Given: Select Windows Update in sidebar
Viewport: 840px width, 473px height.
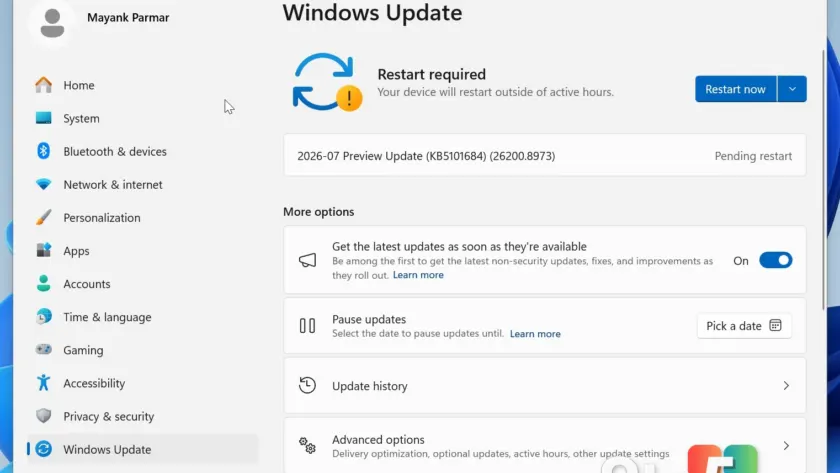Looking at the screenshot, I should (x=142, y=449).
